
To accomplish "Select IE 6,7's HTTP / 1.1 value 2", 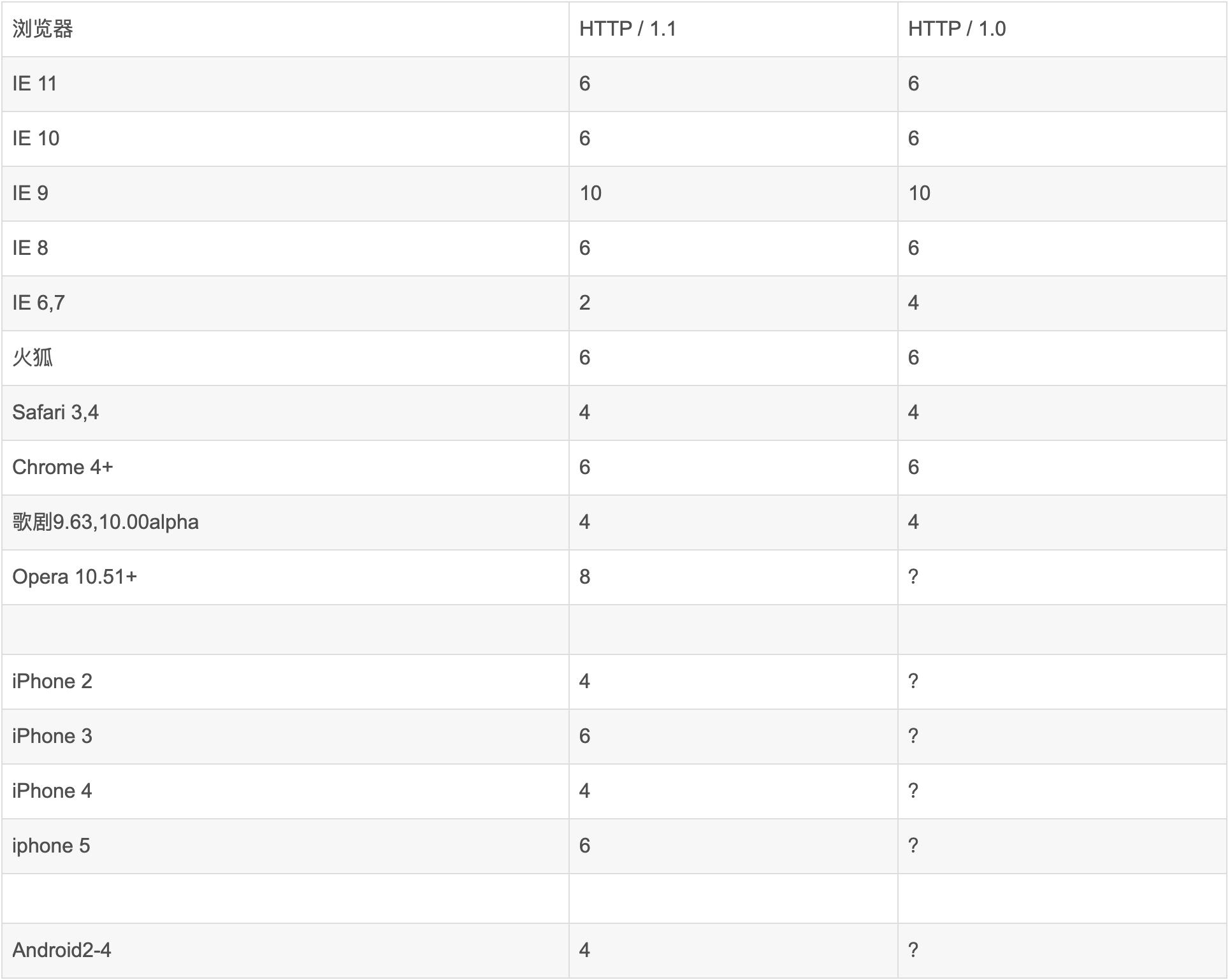I will (584, 303).
